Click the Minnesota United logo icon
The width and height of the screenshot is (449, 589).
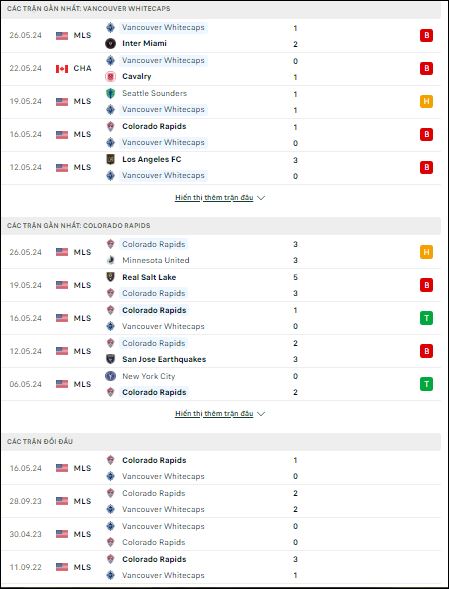(x=110, y=260)
